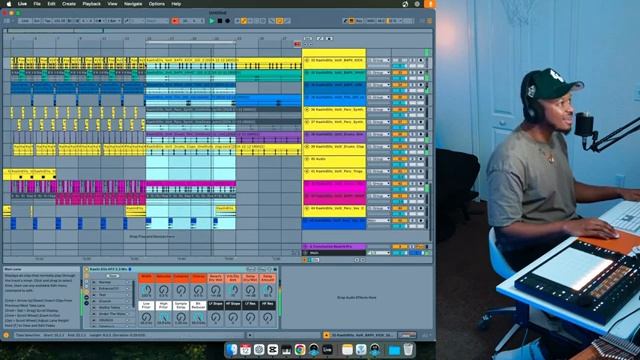Toggle the orange Loop switch in the transport
The image size is (640, 360).
click(x=280, y=21)
